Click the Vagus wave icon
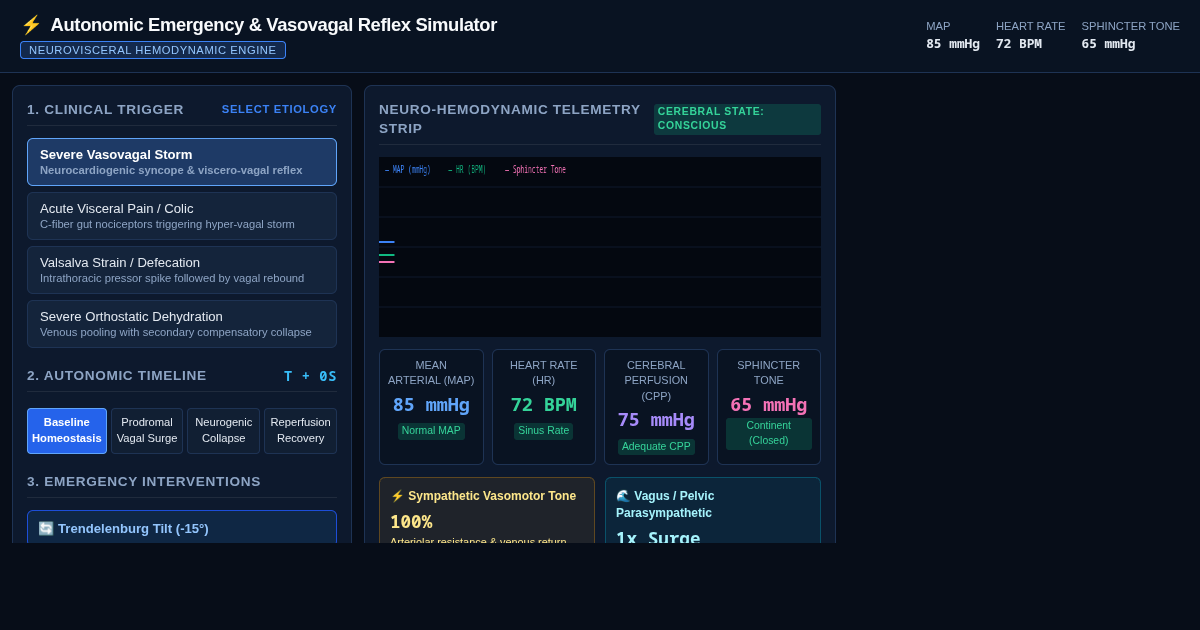This screenshot has width=1200, height=630. click(623, 496)
